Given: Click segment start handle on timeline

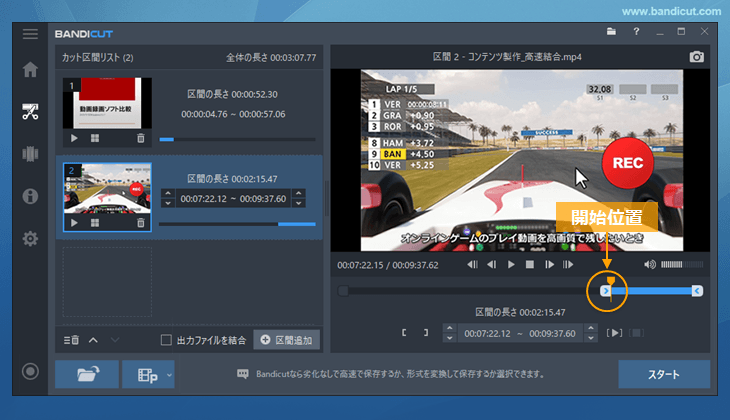Looking at the screenshot, I should [x=605, y=291].
